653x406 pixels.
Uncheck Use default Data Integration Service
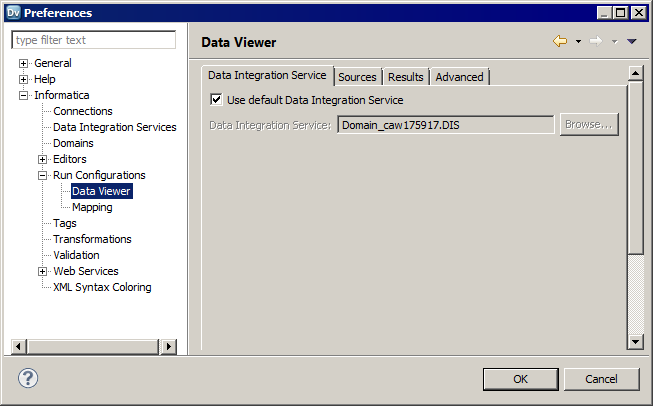click(x=216, y=100)
